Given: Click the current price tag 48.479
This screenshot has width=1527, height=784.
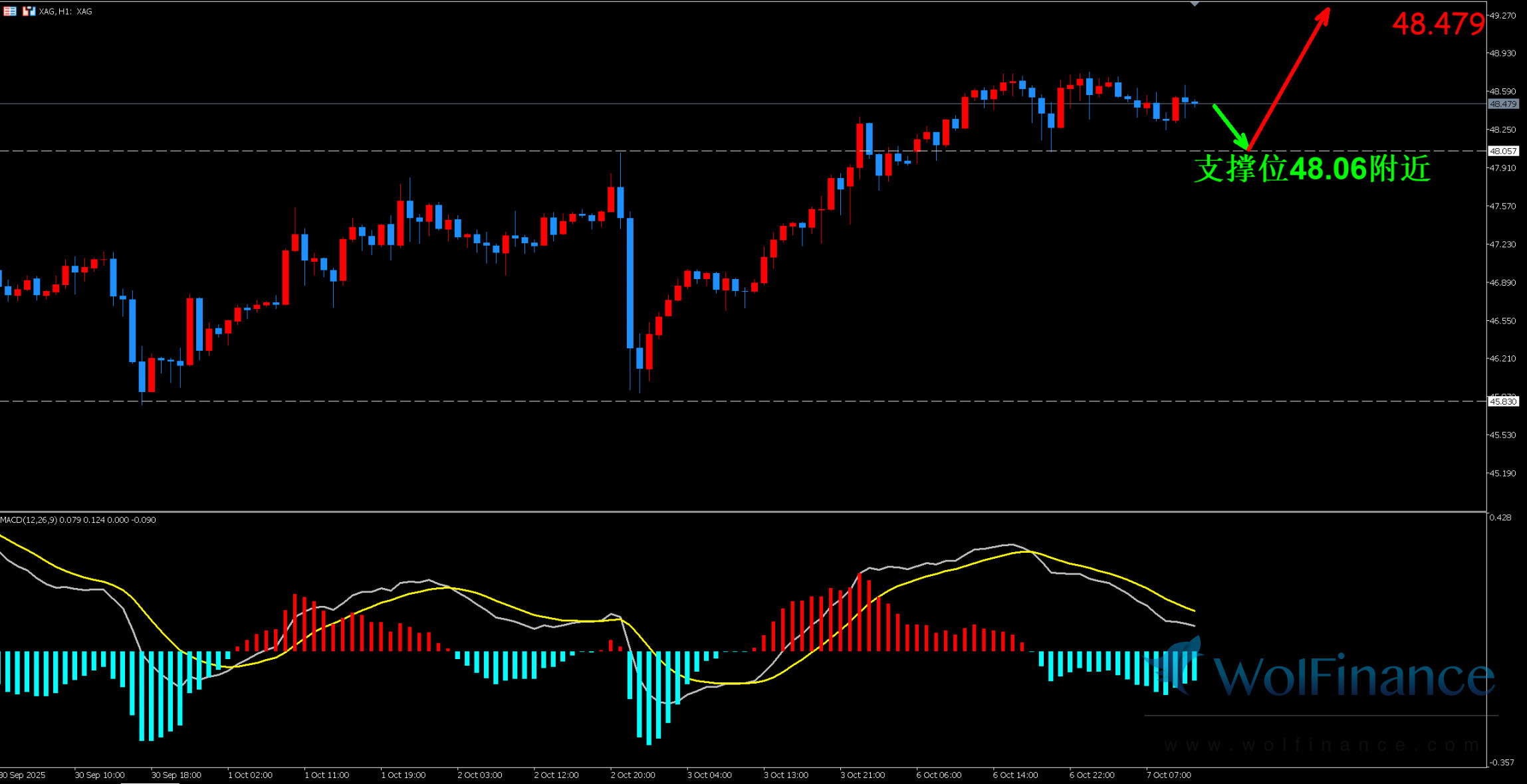Looking at the screenshot, I should (1503, 104).
